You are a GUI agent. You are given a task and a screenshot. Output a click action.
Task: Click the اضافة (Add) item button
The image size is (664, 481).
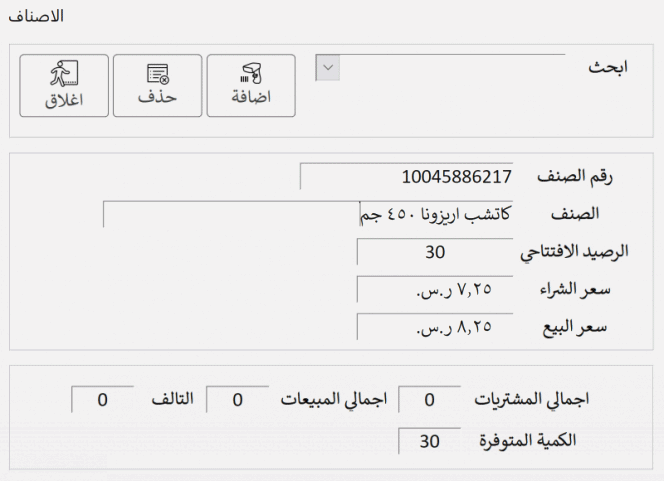tap(250, 85)
